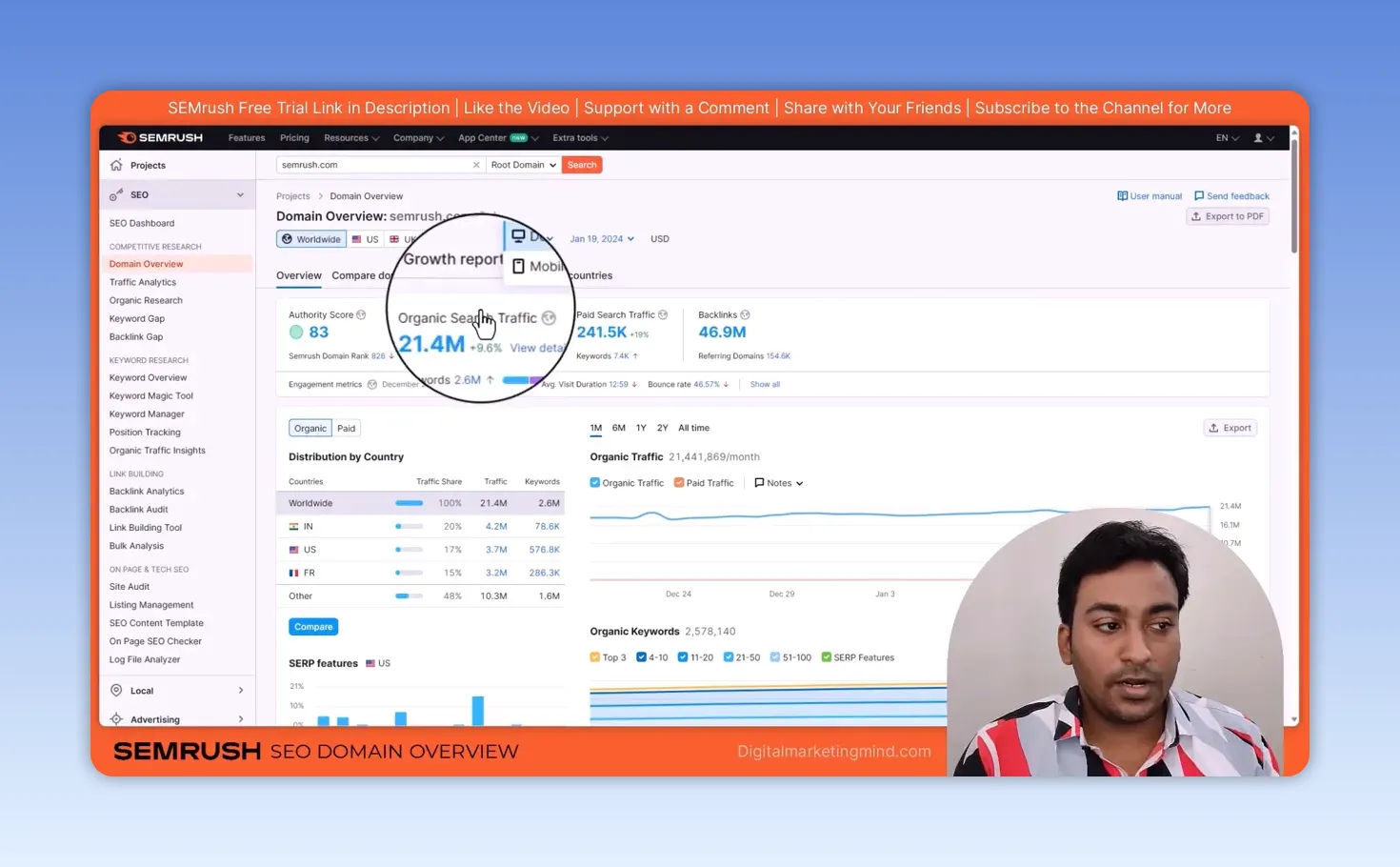
Task: Click the Export upload icon on chart
Action: pos(1213,428)
